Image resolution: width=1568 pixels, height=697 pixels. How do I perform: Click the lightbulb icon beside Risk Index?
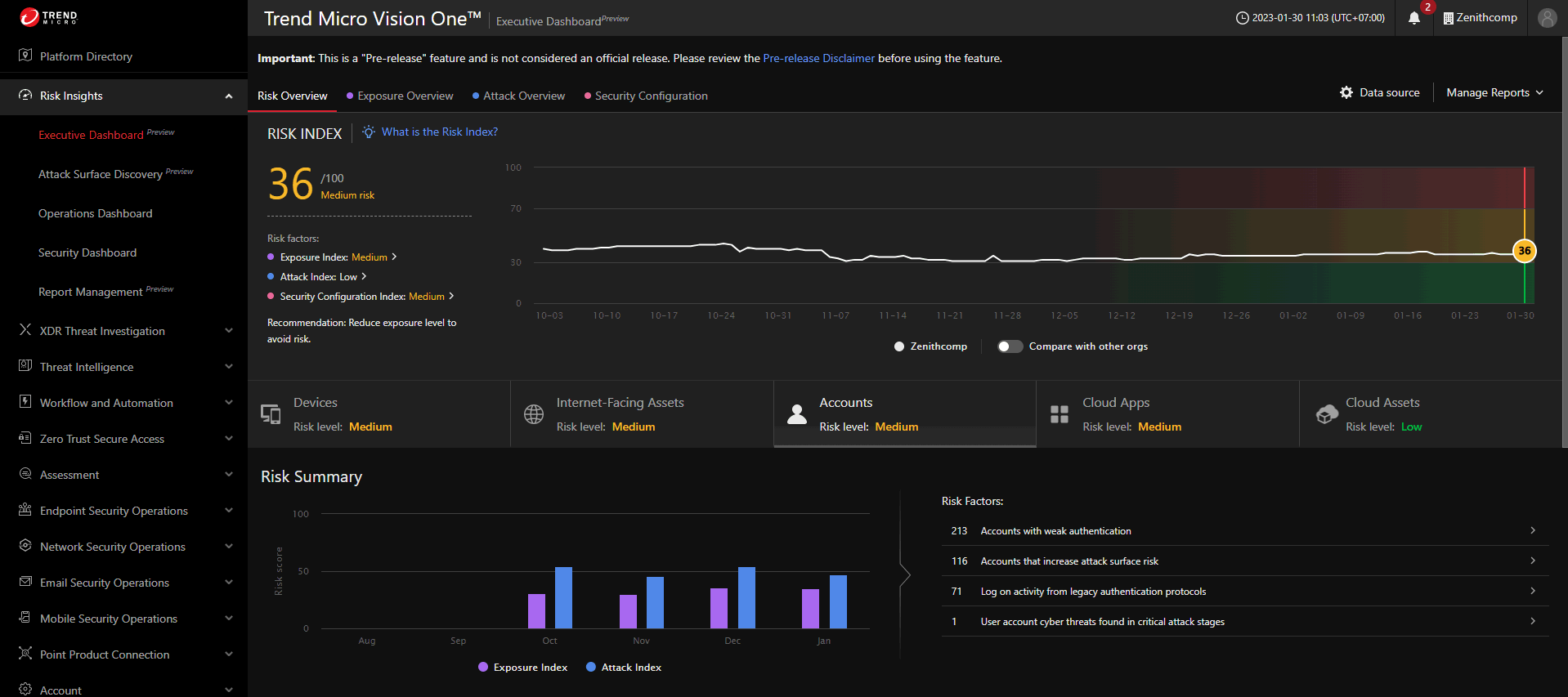pos(369,132)
